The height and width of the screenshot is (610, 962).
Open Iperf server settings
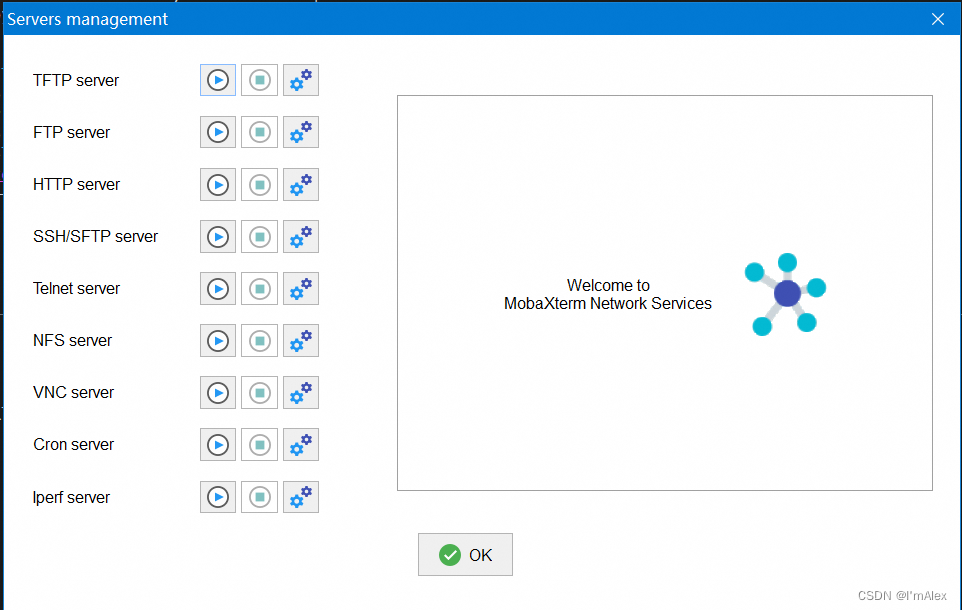click(301, 496)
